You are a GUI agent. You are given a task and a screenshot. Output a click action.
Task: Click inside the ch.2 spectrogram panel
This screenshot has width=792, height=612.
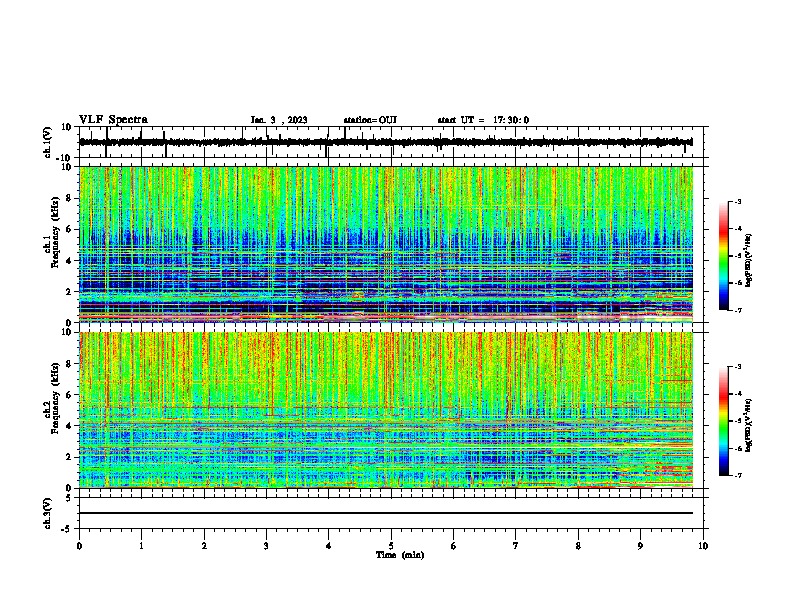click(386, 410)
